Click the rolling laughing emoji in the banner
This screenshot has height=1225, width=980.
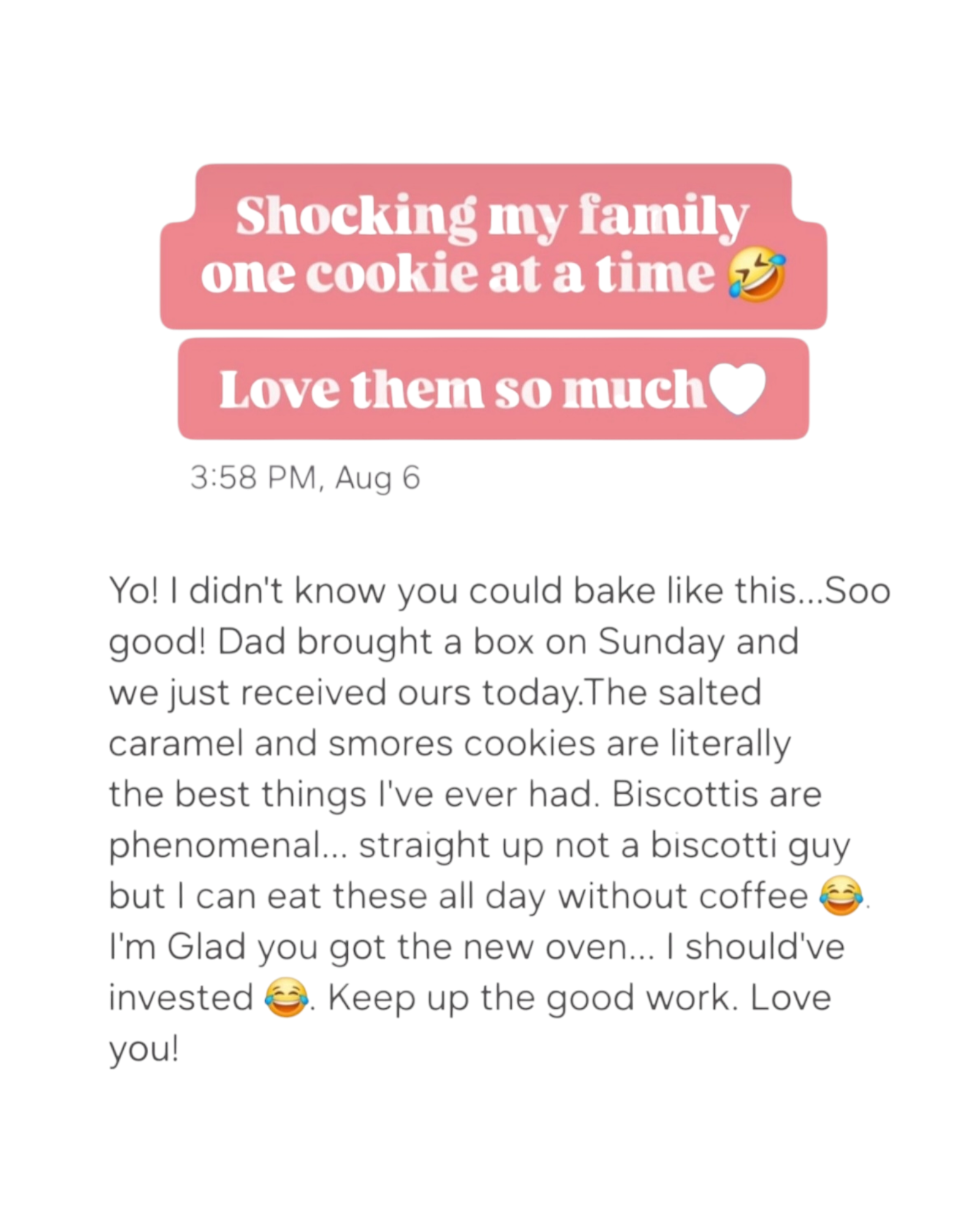pos(755,277)
